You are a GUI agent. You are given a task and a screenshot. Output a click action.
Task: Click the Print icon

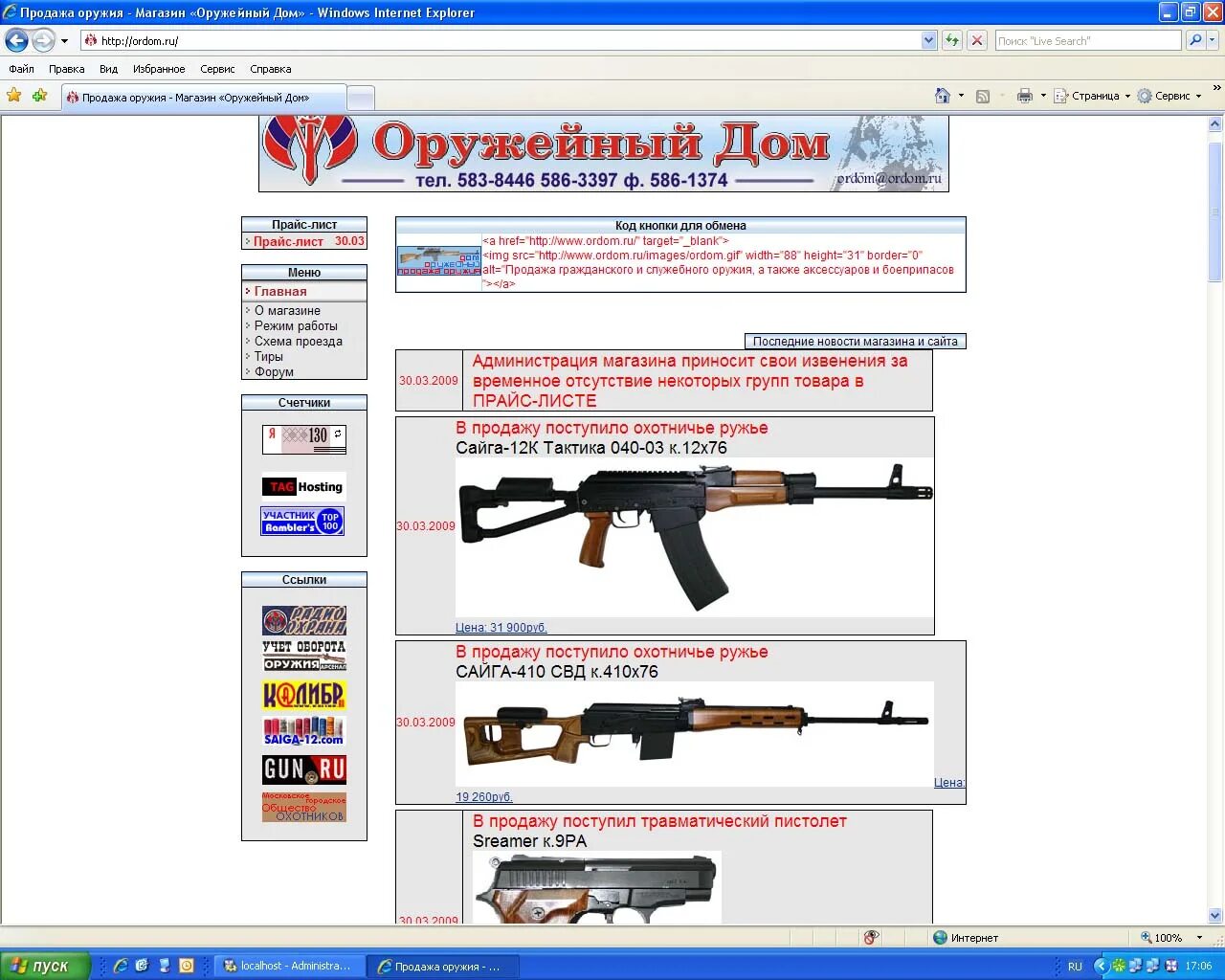click(1025, 96)
